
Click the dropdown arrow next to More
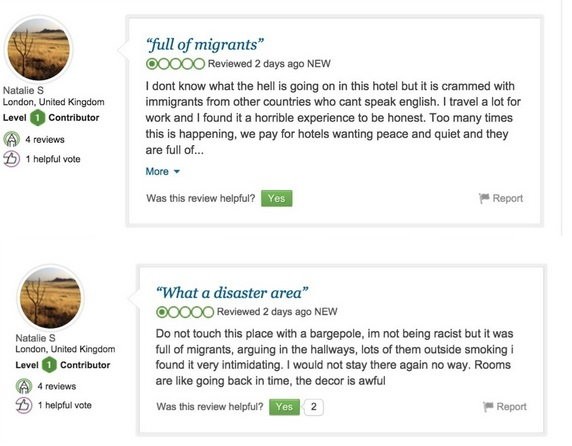coord(177,171)
